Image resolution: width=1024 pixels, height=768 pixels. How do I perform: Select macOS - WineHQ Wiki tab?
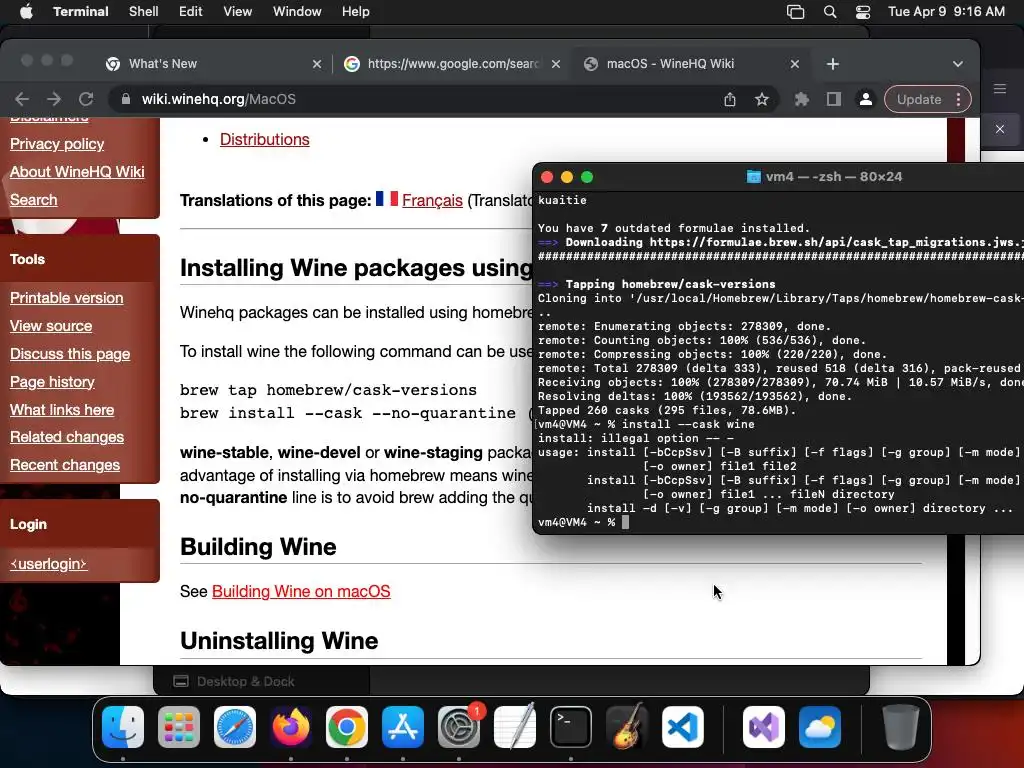(691, 64)
